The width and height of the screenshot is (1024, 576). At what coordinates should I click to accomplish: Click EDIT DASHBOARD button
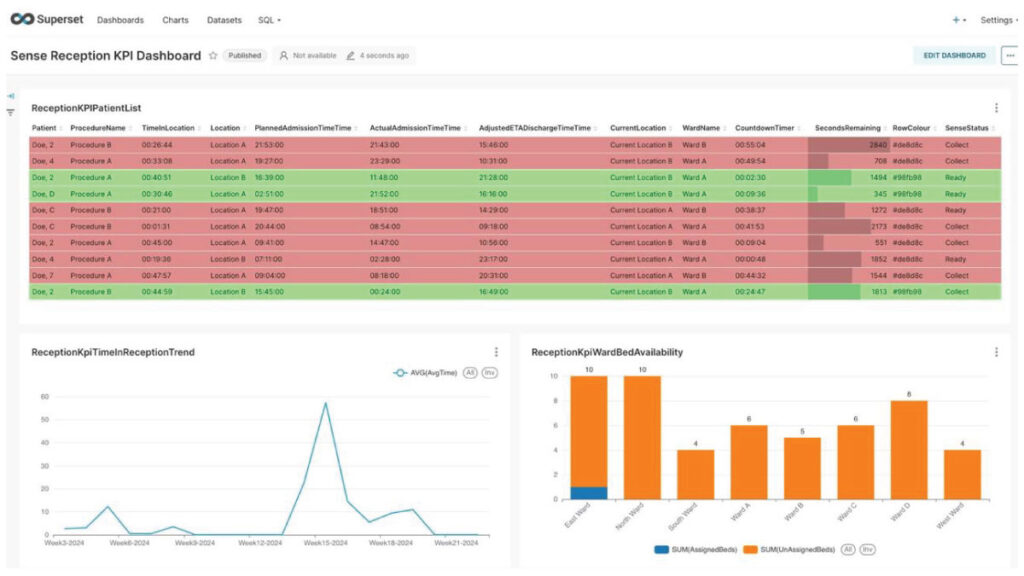[953, 56]
